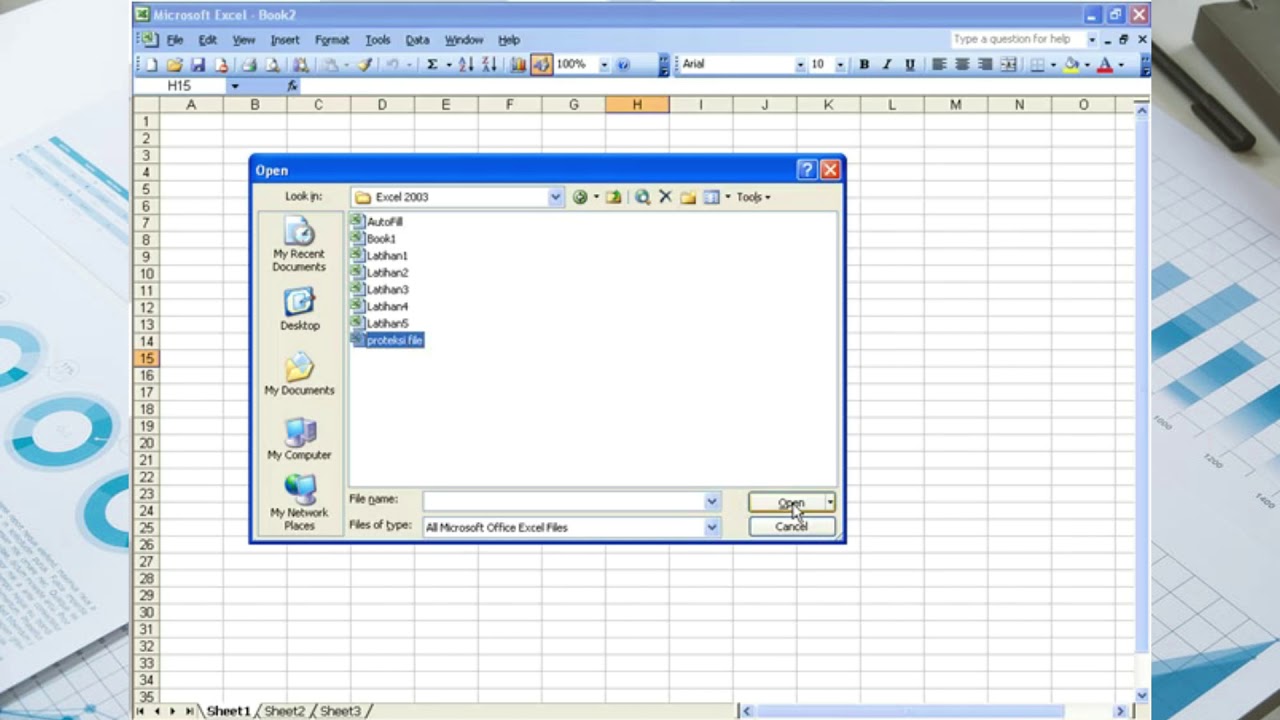This screenshot has width=1280, height=720.
Task: Click the Print Preview icon
Action: click(x=271, y=64)
